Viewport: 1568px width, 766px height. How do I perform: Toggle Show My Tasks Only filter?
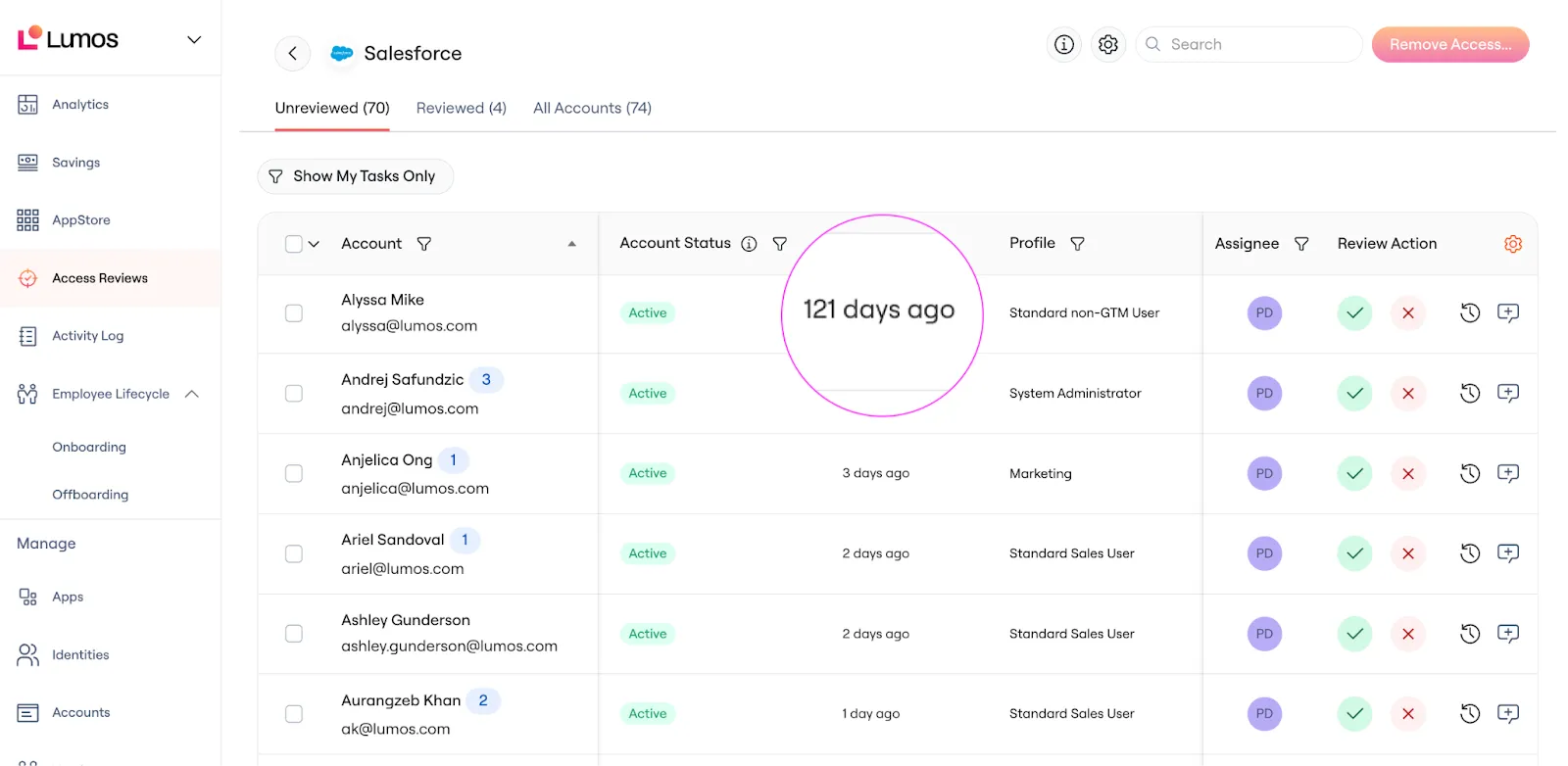[355, 176]
